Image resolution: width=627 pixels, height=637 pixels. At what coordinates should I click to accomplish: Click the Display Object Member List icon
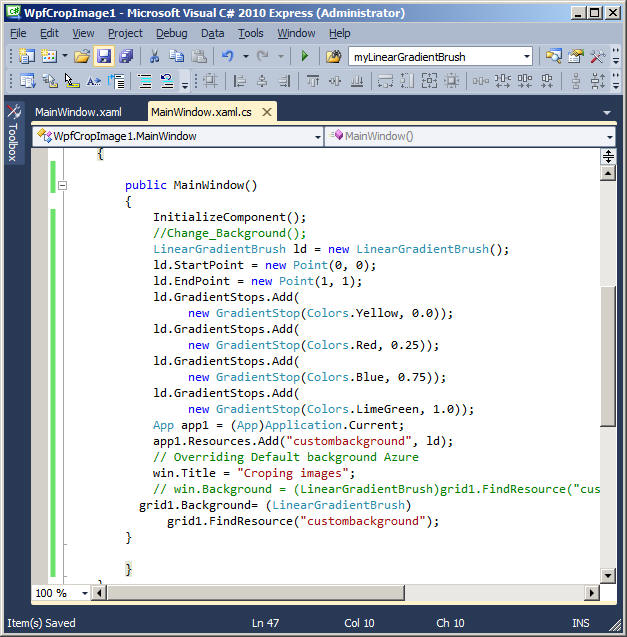[27, 81]
